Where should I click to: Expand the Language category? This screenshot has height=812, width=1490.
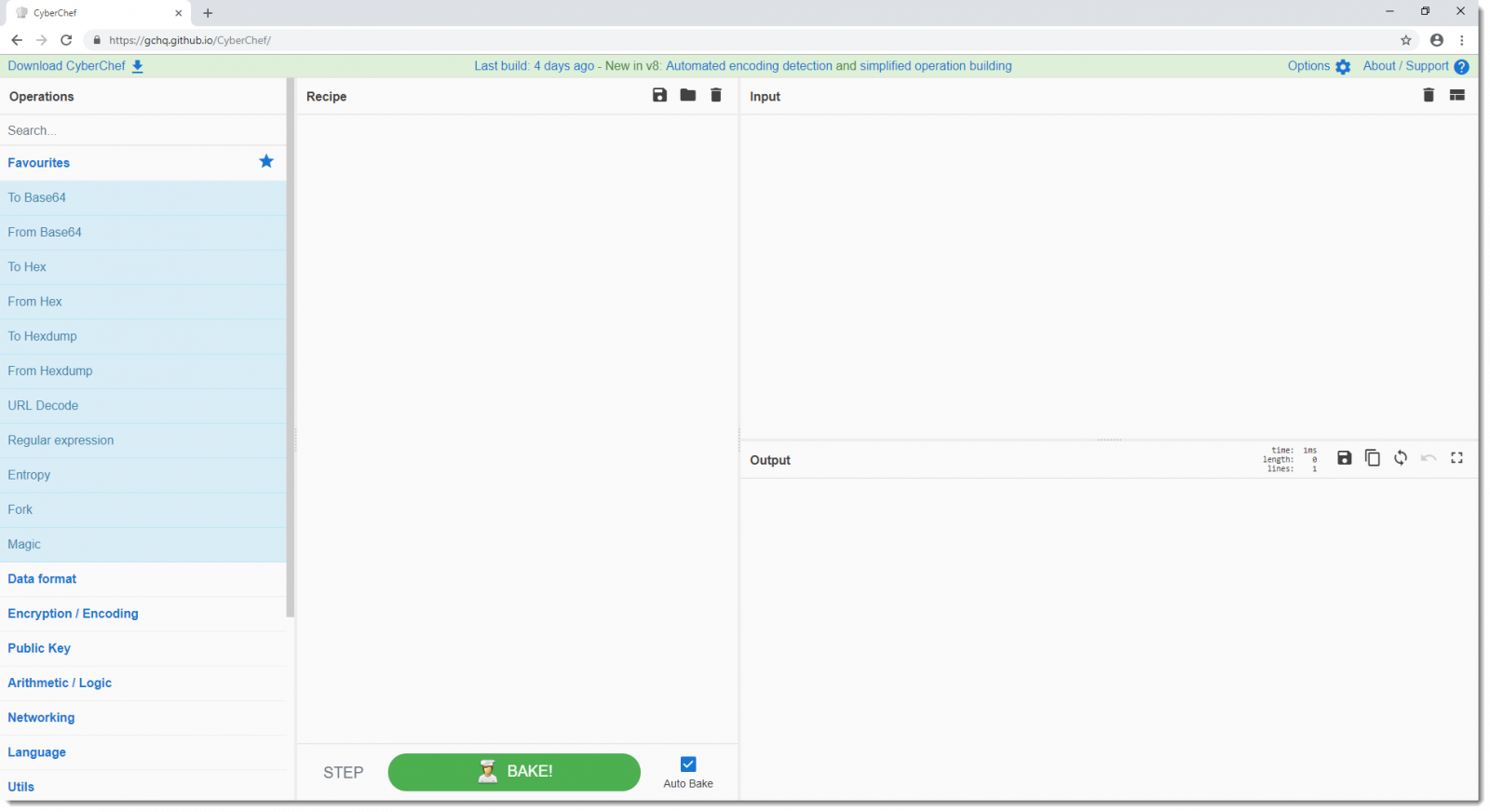(143, 752)
